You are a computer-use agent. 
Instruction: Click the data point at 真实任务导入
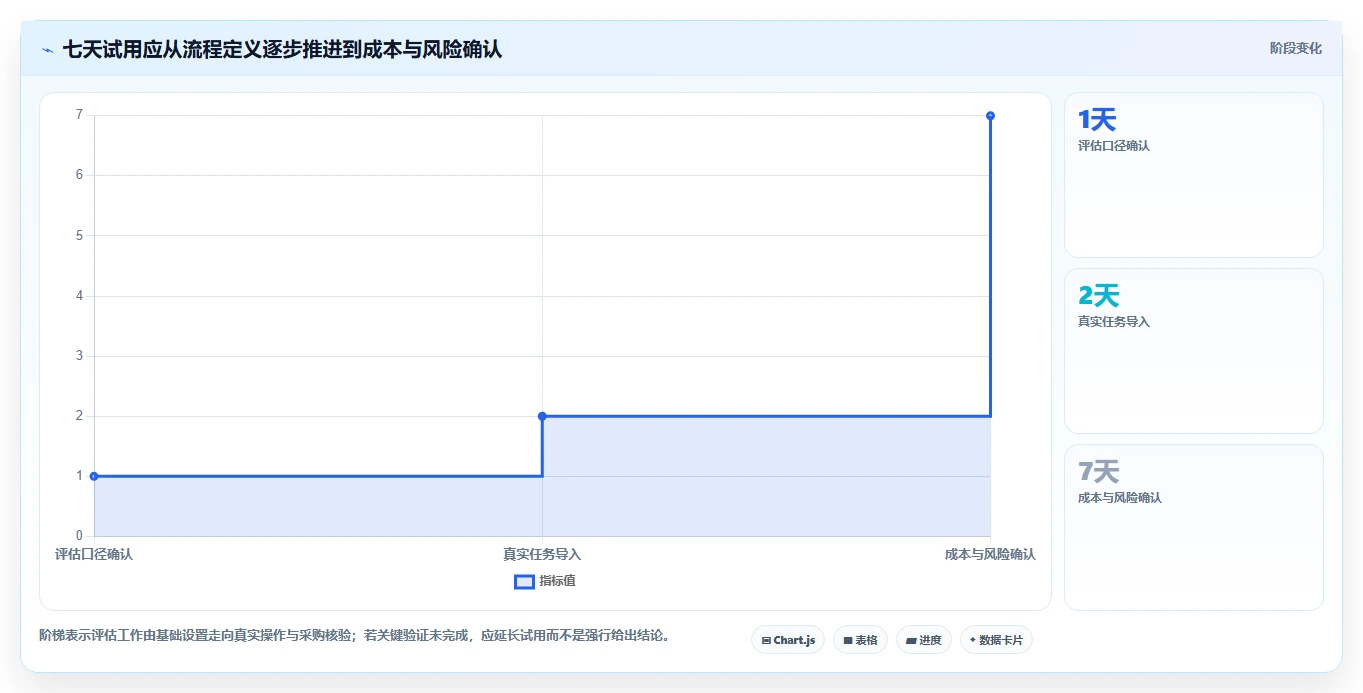click(542, 416)
